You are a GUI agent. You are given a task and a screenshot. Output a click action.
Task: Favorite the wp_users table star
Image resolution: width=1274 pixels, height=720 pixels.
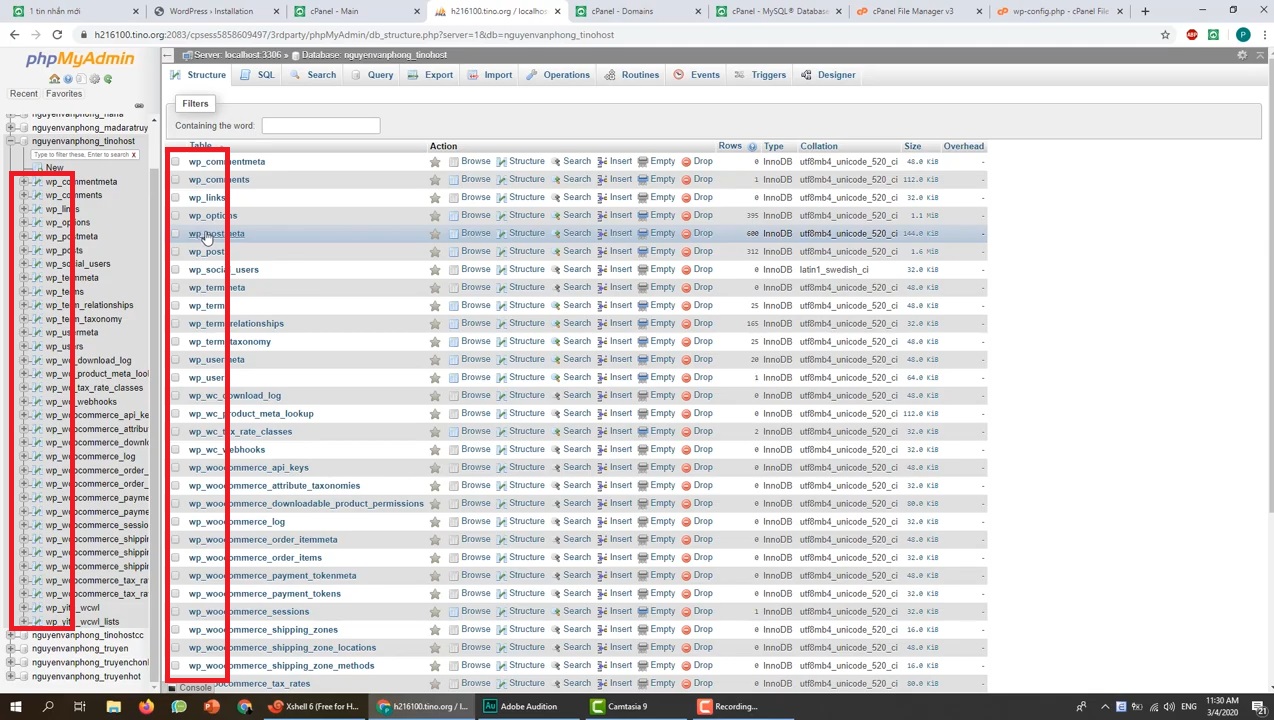[435, 378]
